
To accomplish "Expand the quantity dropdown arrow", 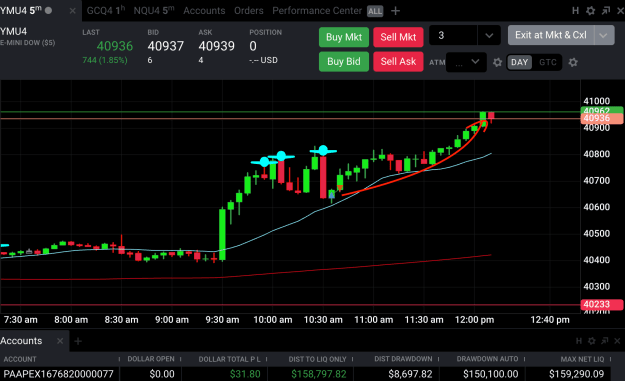I will point(489,36).
